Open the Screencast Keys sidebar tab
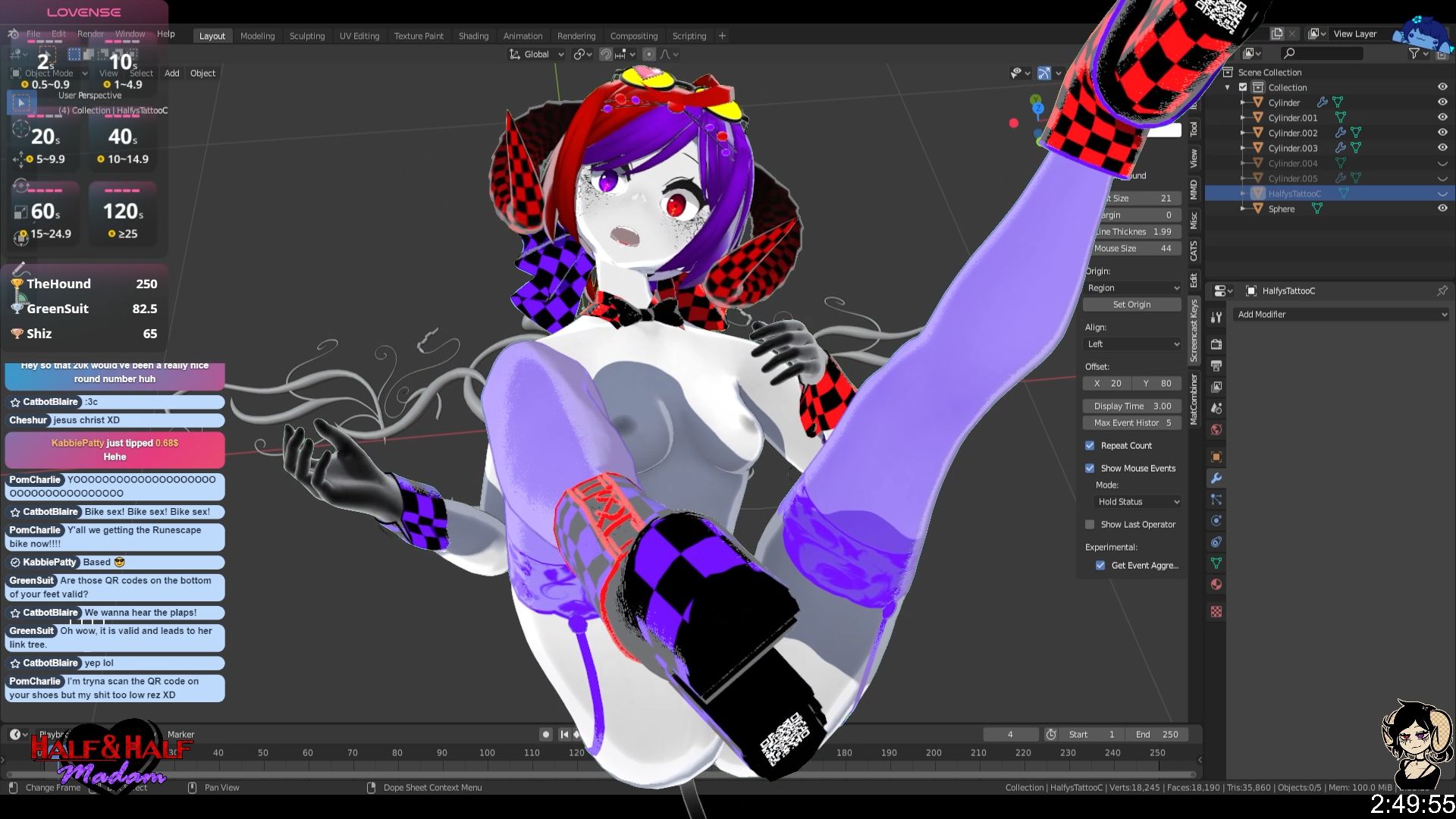Image resolution: width=1456 pixels, height=819 pixels. 1194,330
